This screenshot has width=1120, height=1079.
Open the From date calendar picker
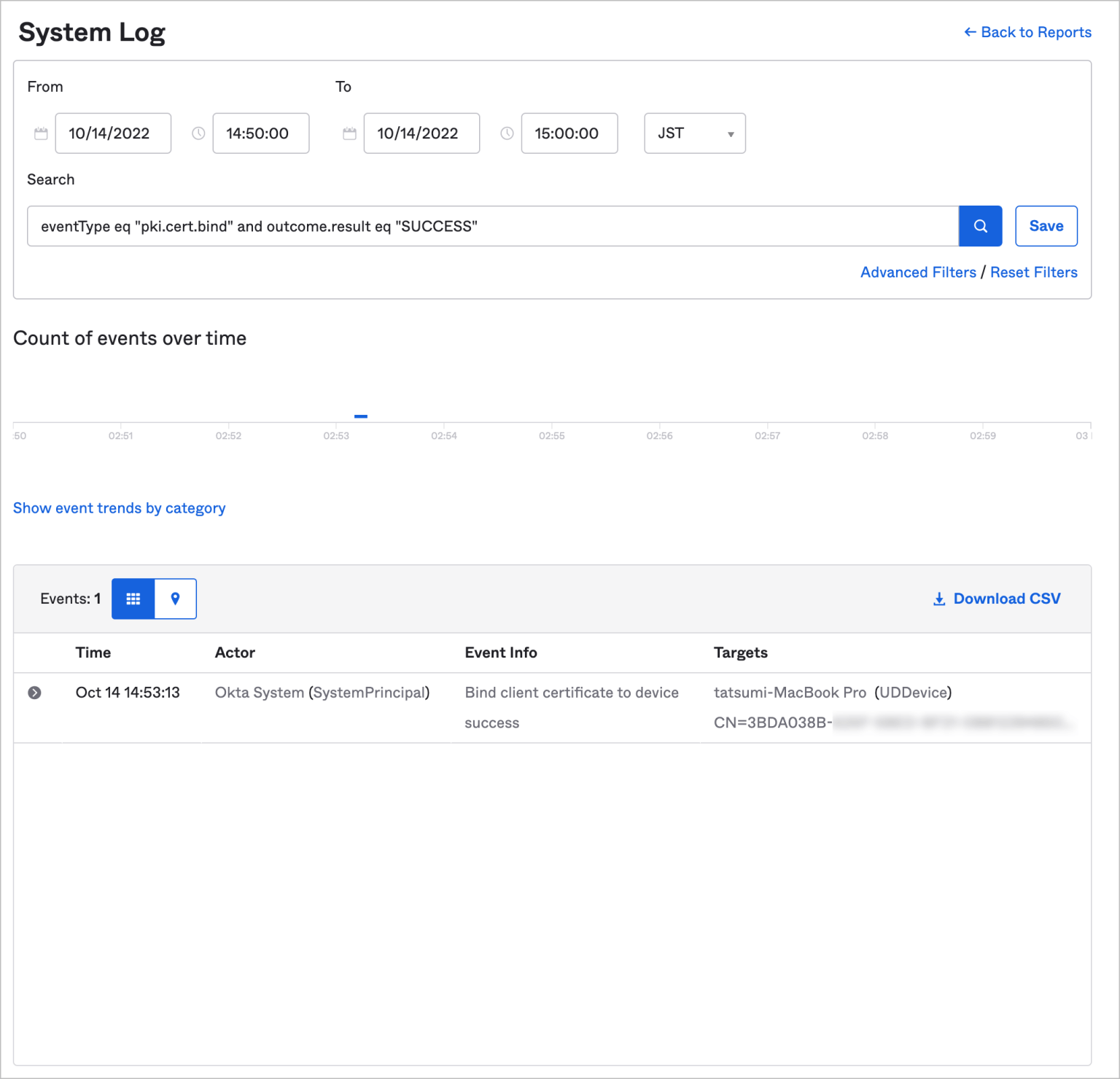coord(41,133)
